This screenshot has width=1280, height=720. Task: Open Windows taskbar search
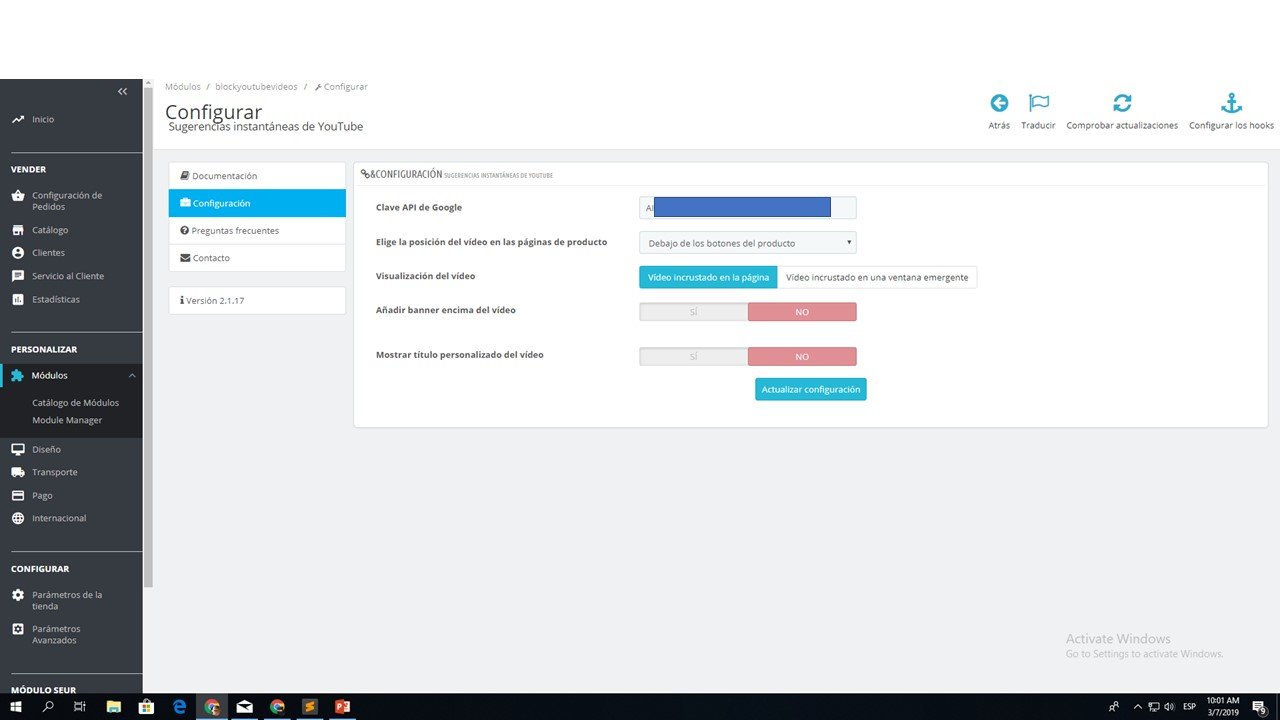pos(48,707)
